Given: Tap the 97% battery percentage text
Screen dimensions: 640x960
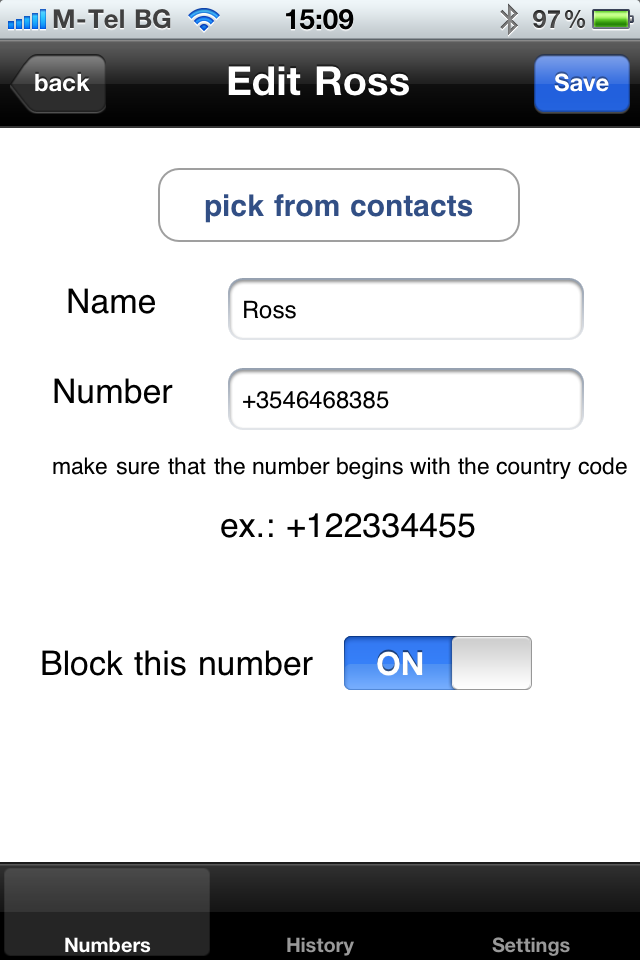Looking at the screenshot, I should (x=558, y=20).
